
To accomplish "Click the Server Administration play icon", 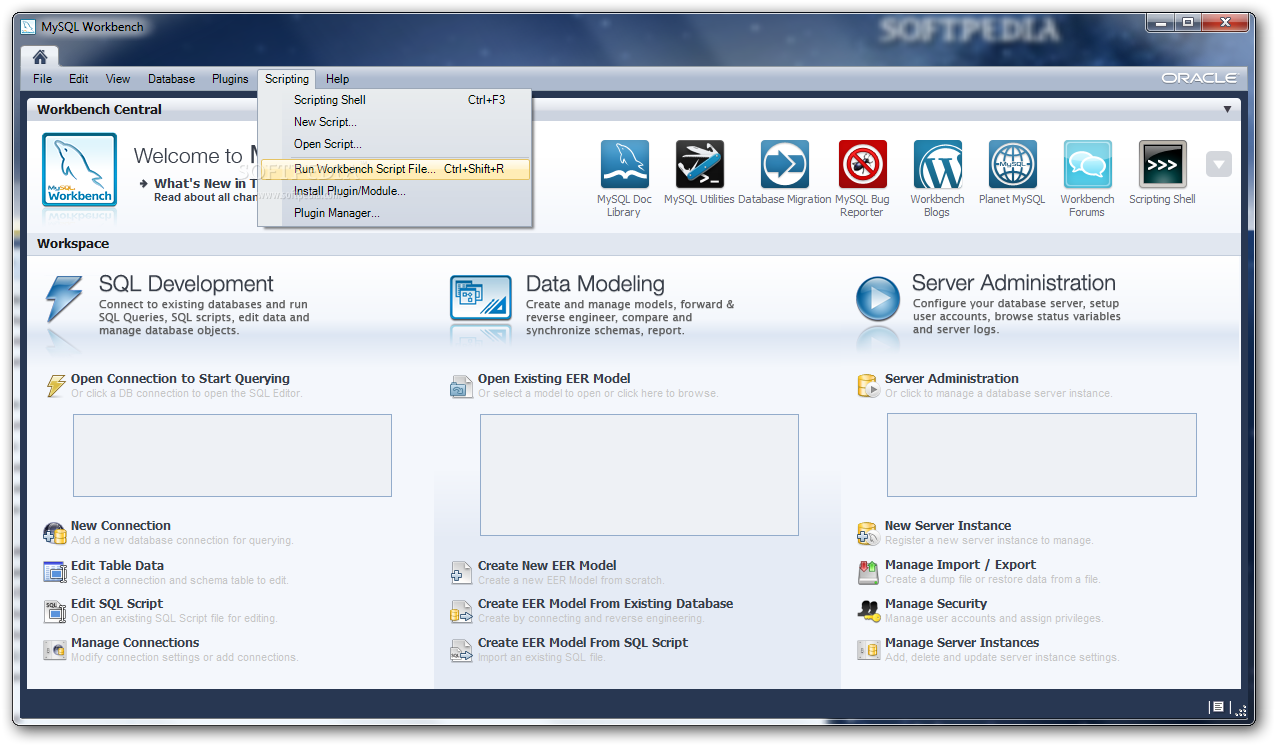I will [x=878, y=298].
